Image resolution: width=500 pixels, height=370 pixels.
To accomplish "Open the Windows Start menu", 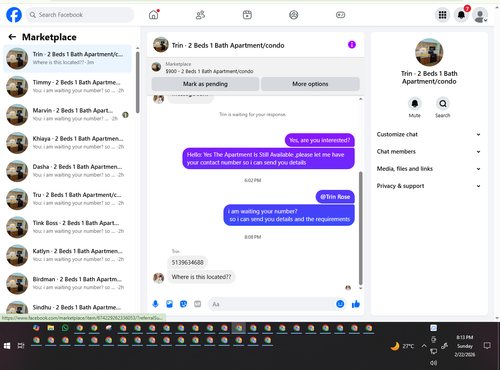I will click(x=7, y=346).
